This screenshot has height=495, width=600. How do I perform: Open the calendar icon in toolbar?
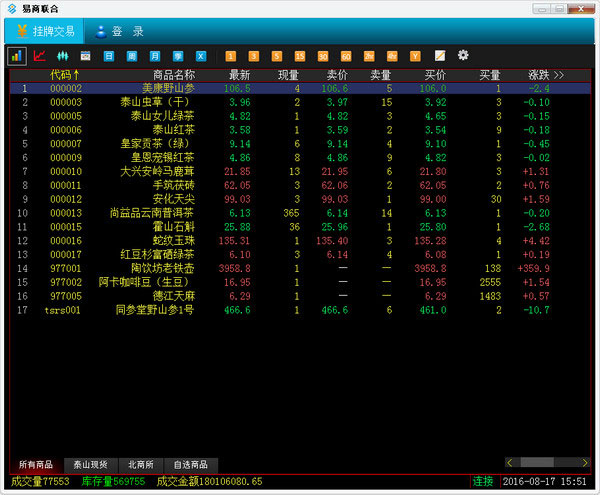pos(86,56)
